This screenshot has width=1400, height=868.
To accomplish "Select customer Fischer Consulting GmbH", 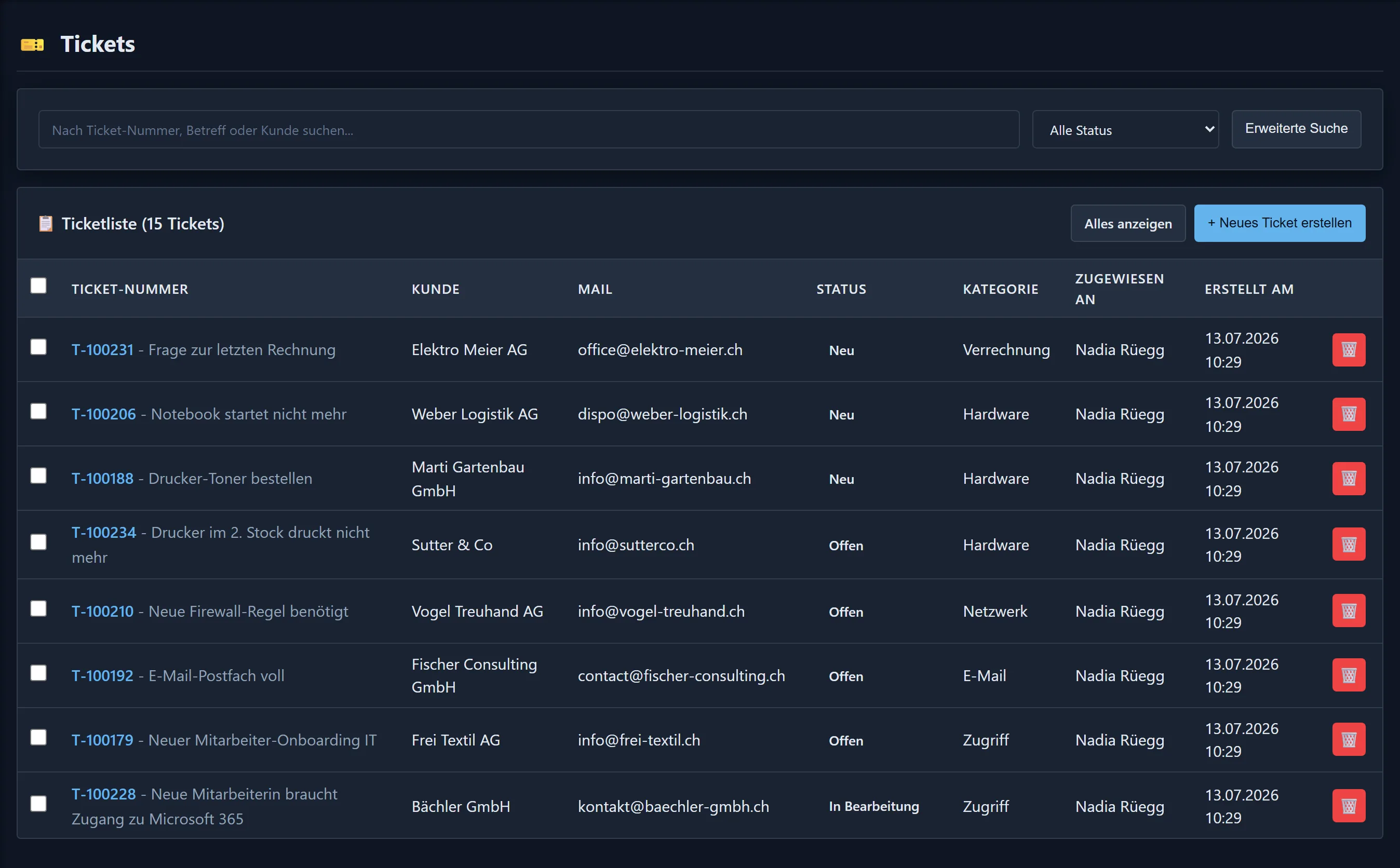I will coord(474,676).
